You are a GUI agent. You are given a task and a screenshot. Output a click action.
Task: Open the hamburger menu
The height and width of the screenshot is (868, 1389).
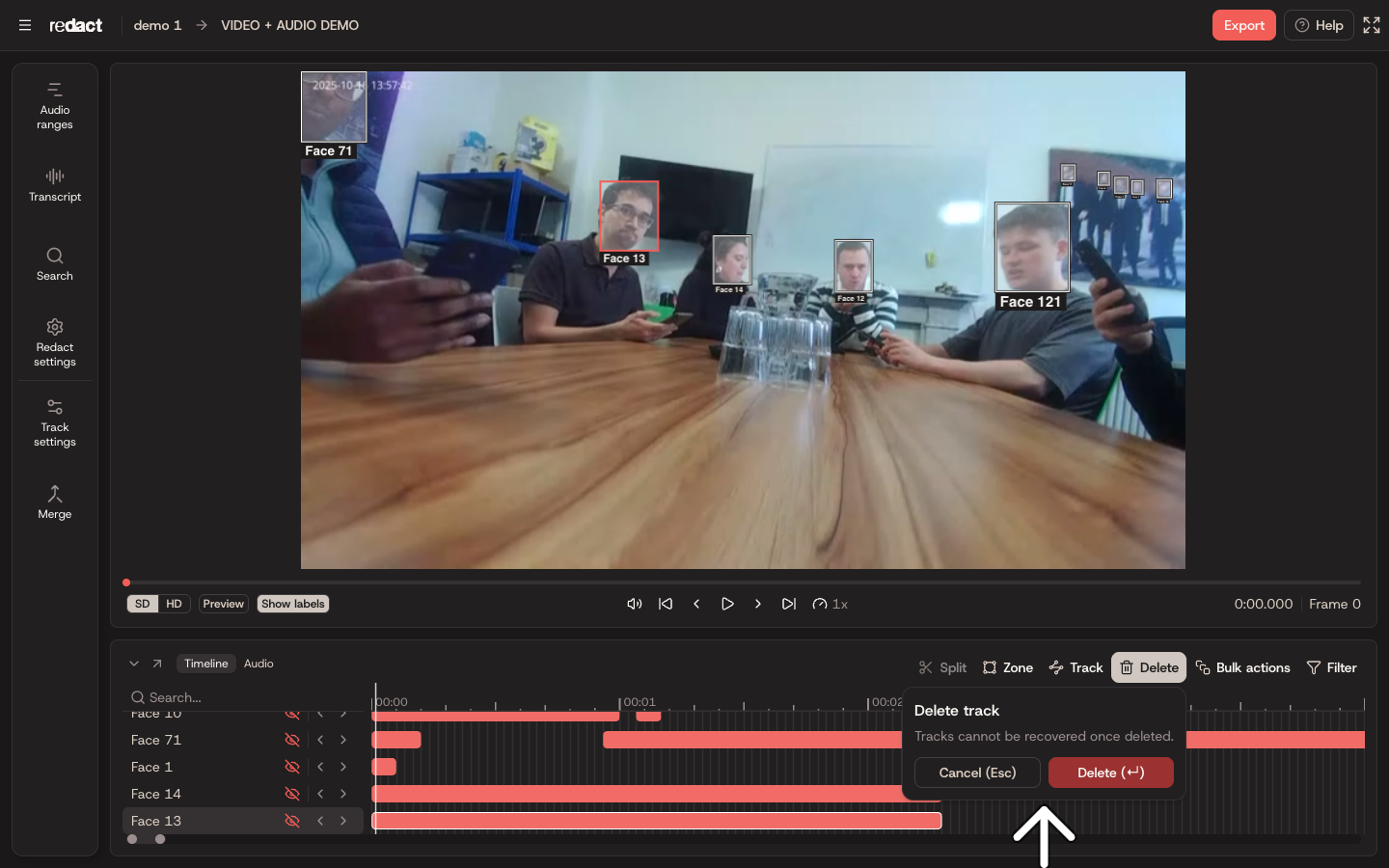pyautogui.click(x=25, y=25)
